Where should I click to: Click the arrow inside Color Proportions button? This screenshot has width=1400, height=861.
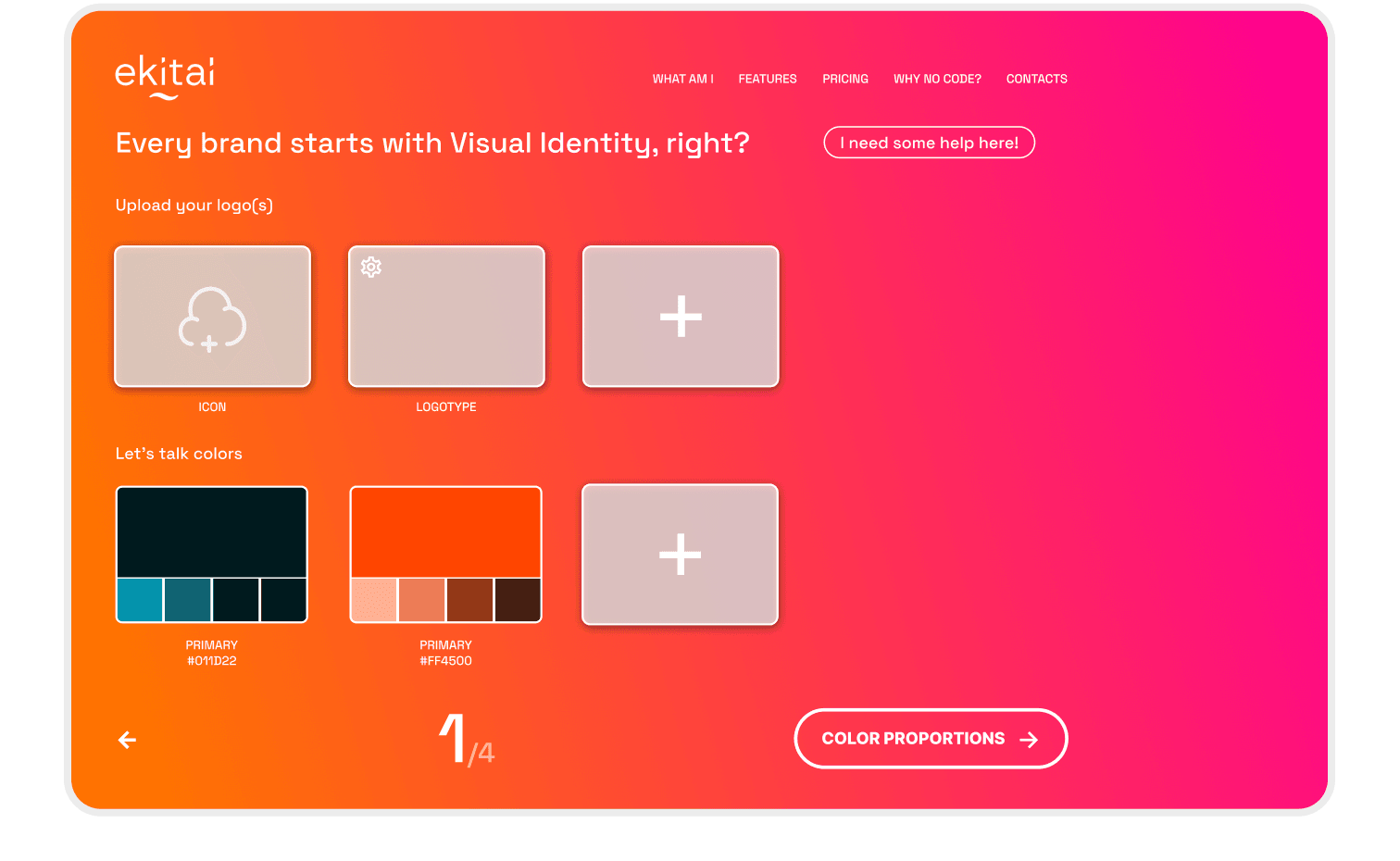(x=1029, y=740)
